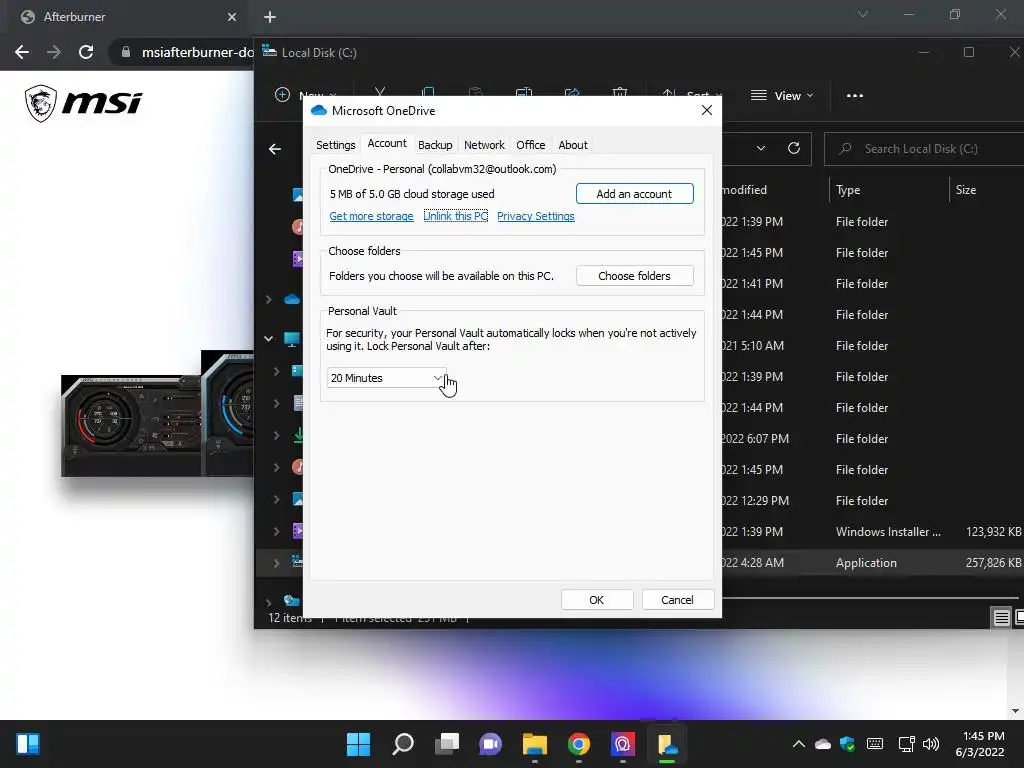Viewport: 1024px width, 768px height.
Task: Open the Network tab in OneDrive
Action: [484, 145]
